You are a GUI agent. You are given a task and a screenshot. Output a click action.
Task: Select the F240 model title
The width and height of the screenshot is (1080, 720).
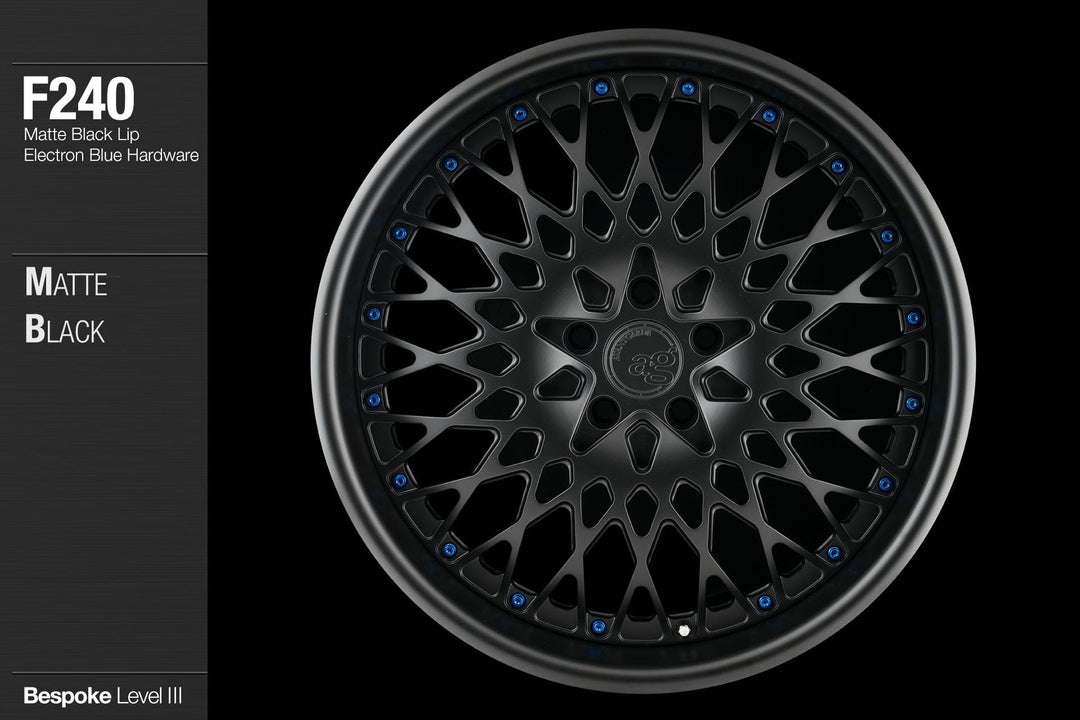click(x=78, y=100)
